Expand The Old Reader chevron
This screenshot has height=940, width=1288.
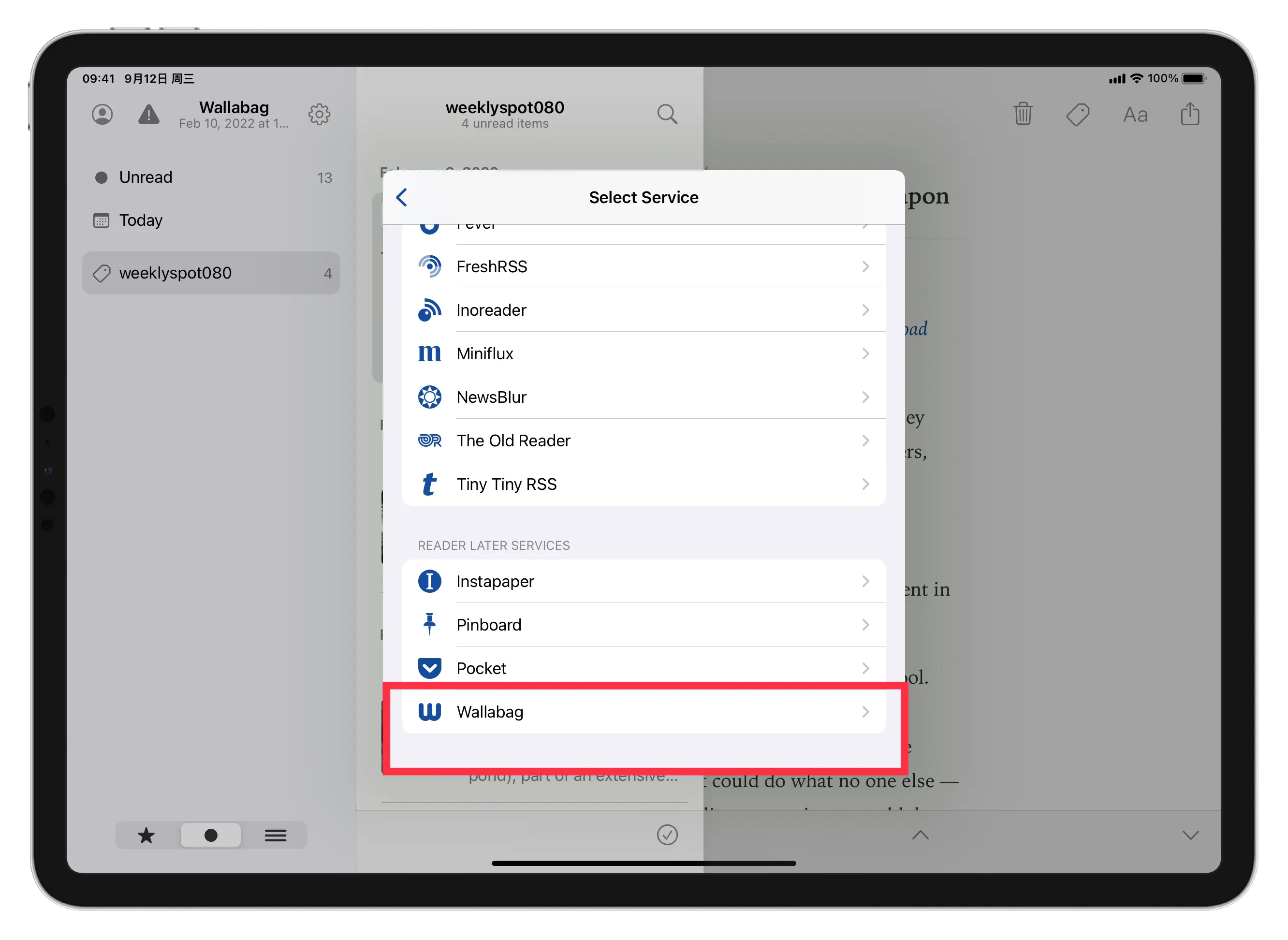click(x=865, y=441)
